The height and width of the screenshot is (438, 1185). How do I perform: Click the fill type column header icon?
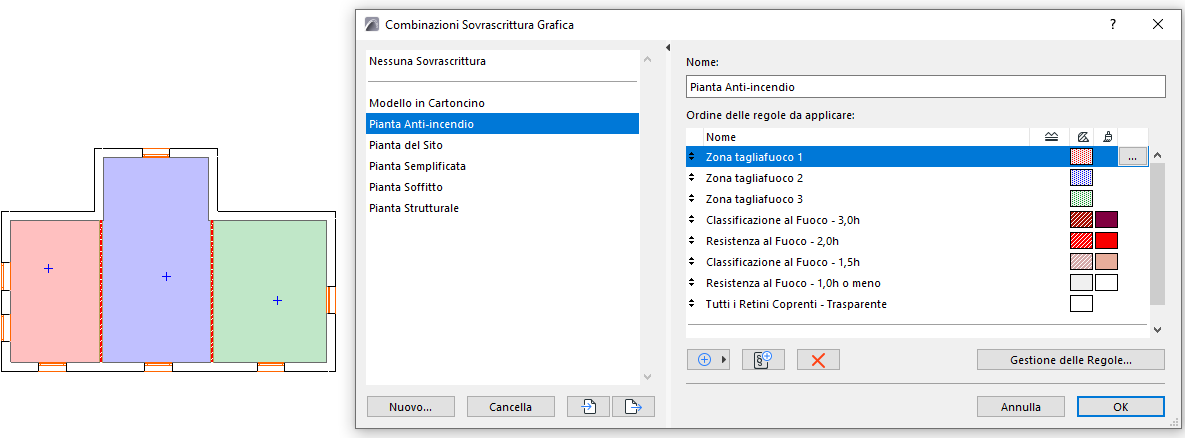pos(1081,137)
